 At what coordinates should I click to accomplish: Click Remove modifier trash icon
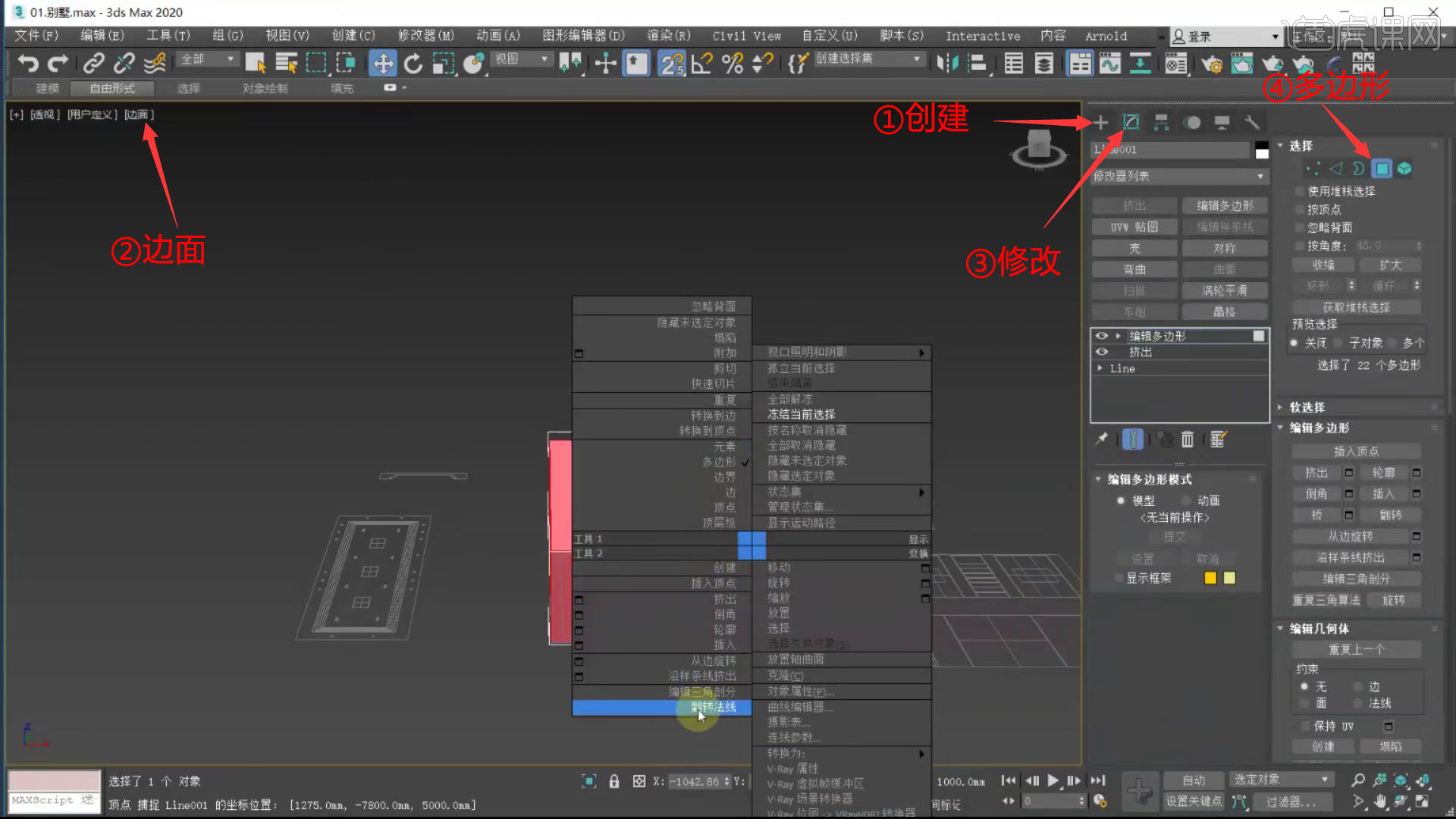click(1188, 439)
